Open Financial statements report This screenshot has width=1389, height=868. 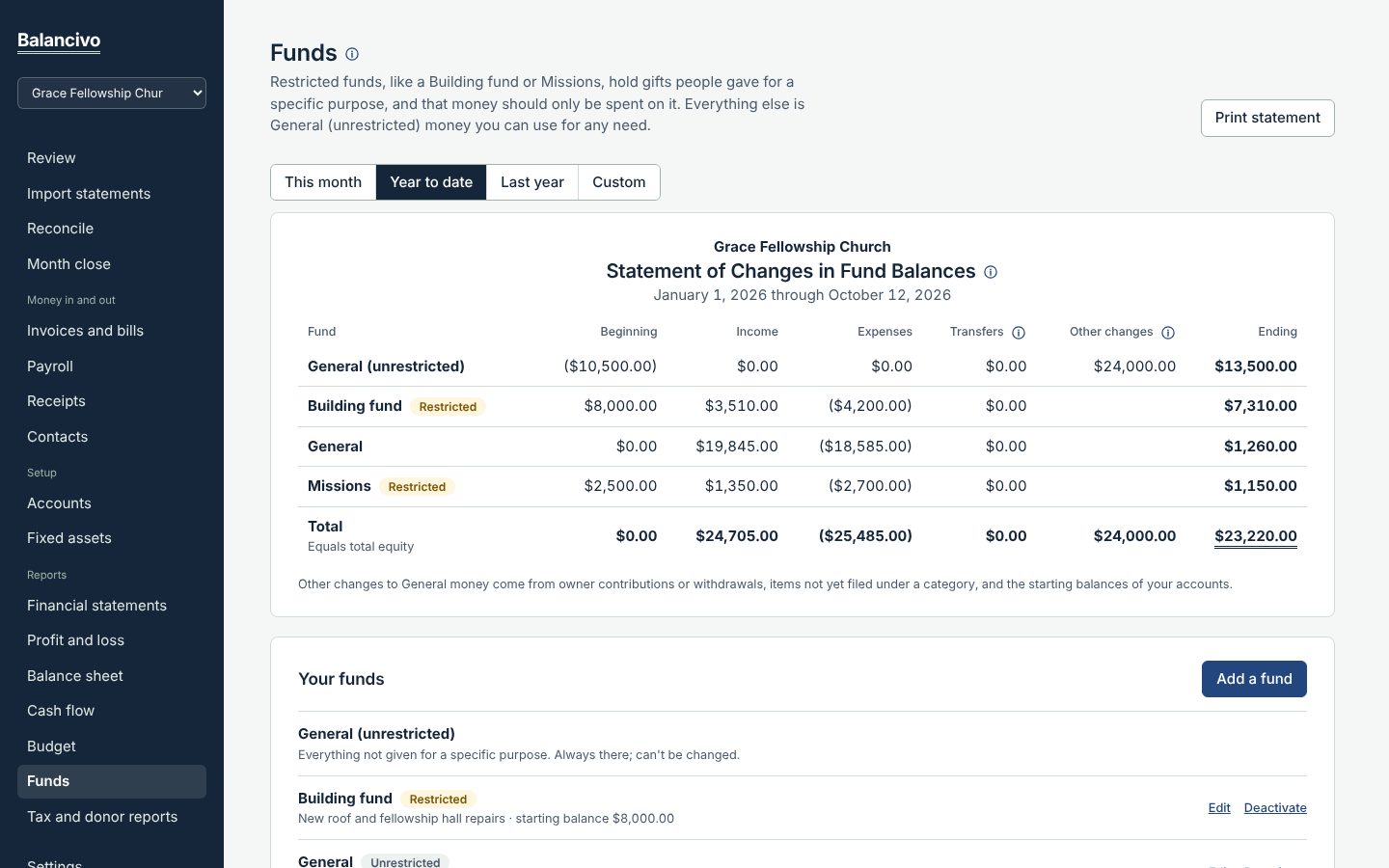point(112,606)
